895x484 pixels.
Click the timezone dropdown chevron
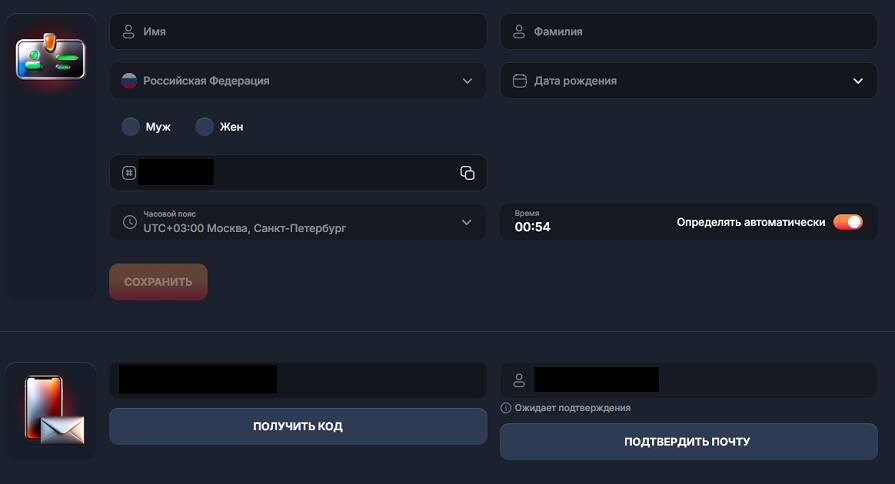466,222
